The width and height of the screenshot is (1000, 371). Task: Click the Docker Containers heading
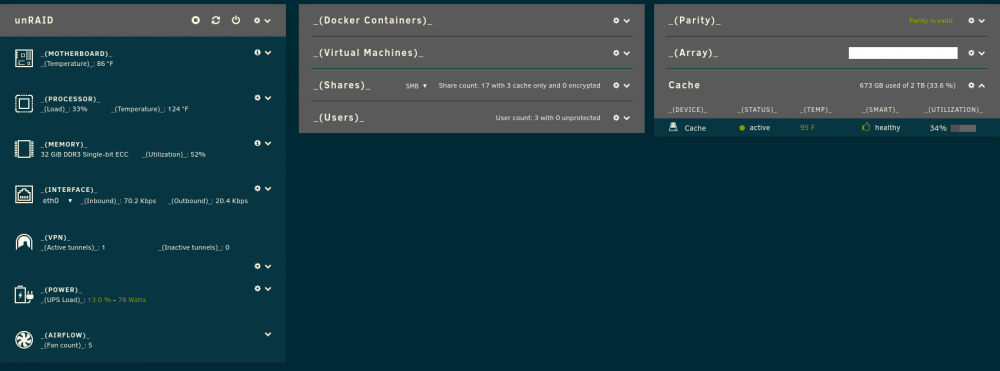click(x=372, y=20)
